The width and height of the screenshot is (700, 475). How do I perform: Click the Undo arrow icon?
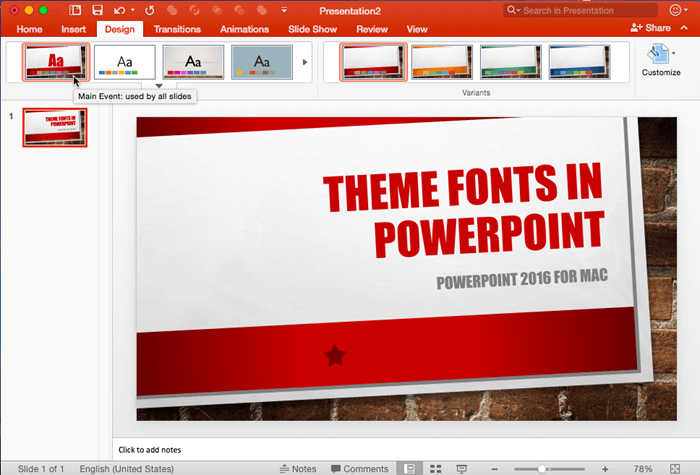119,10
